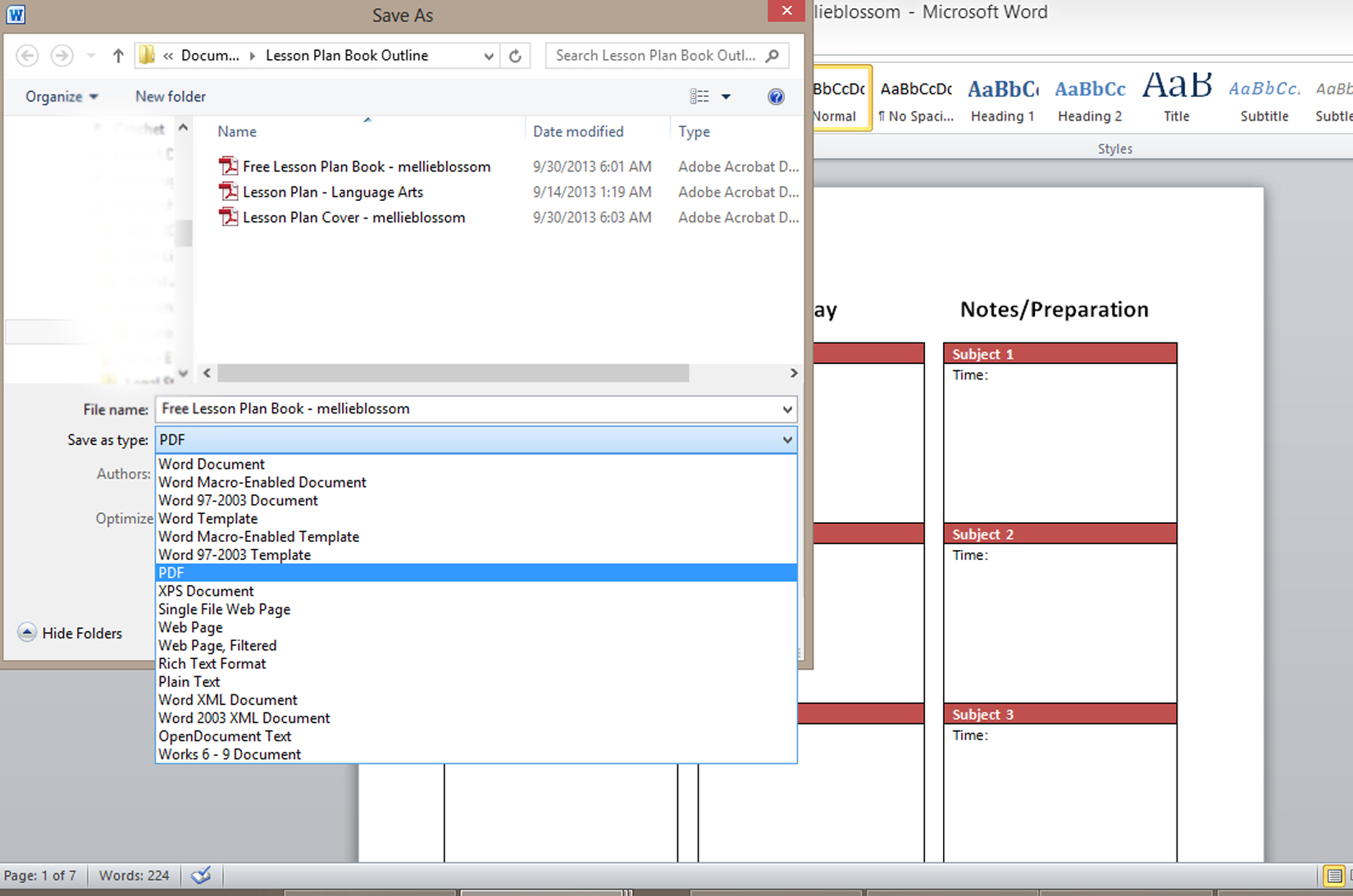Open the Save As help icon
This screenshot has width=1353, height=896.
[x=776, y=97]
